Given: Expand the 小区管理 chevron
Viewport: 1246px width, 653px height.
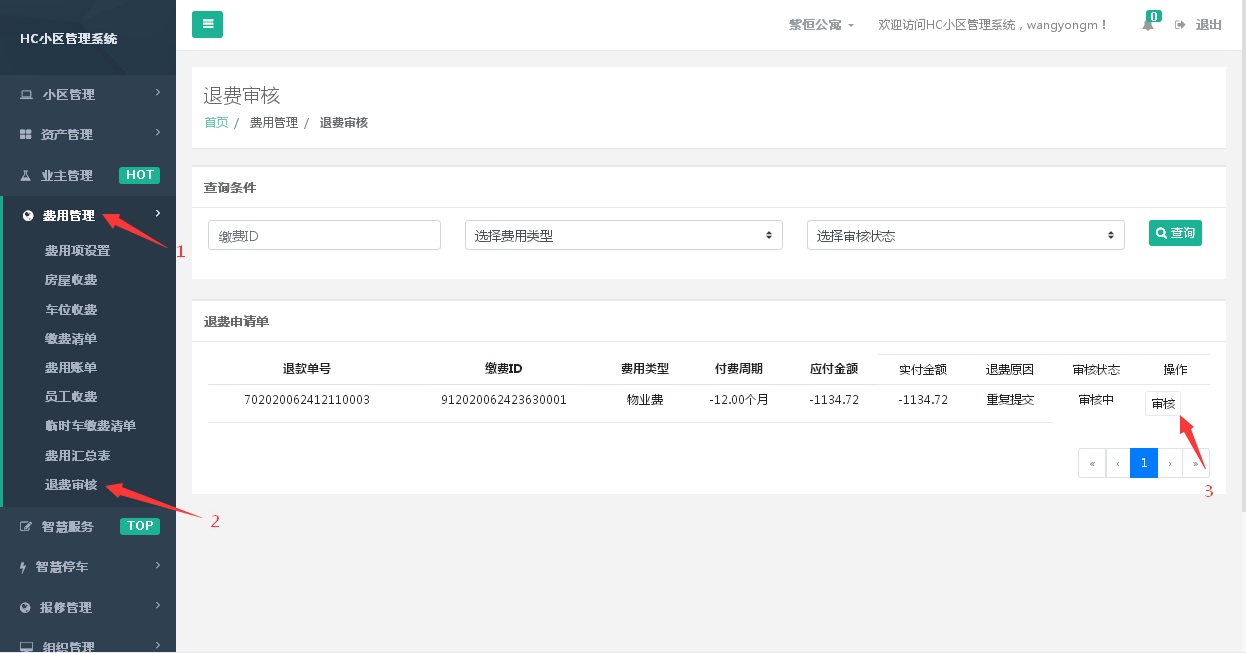Looking at the screenshot, I should (x=158, y=93).
